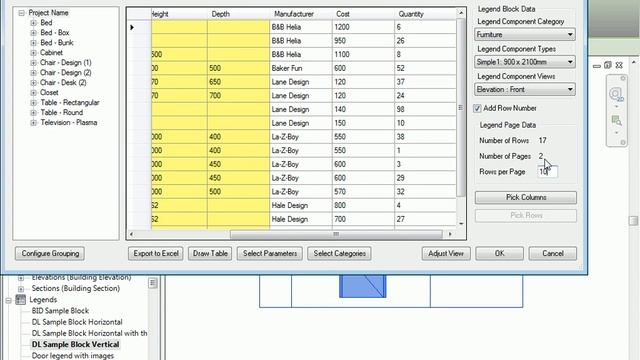
Task: Select the blue highlighted block in drawing
Action: coord(362,286)
